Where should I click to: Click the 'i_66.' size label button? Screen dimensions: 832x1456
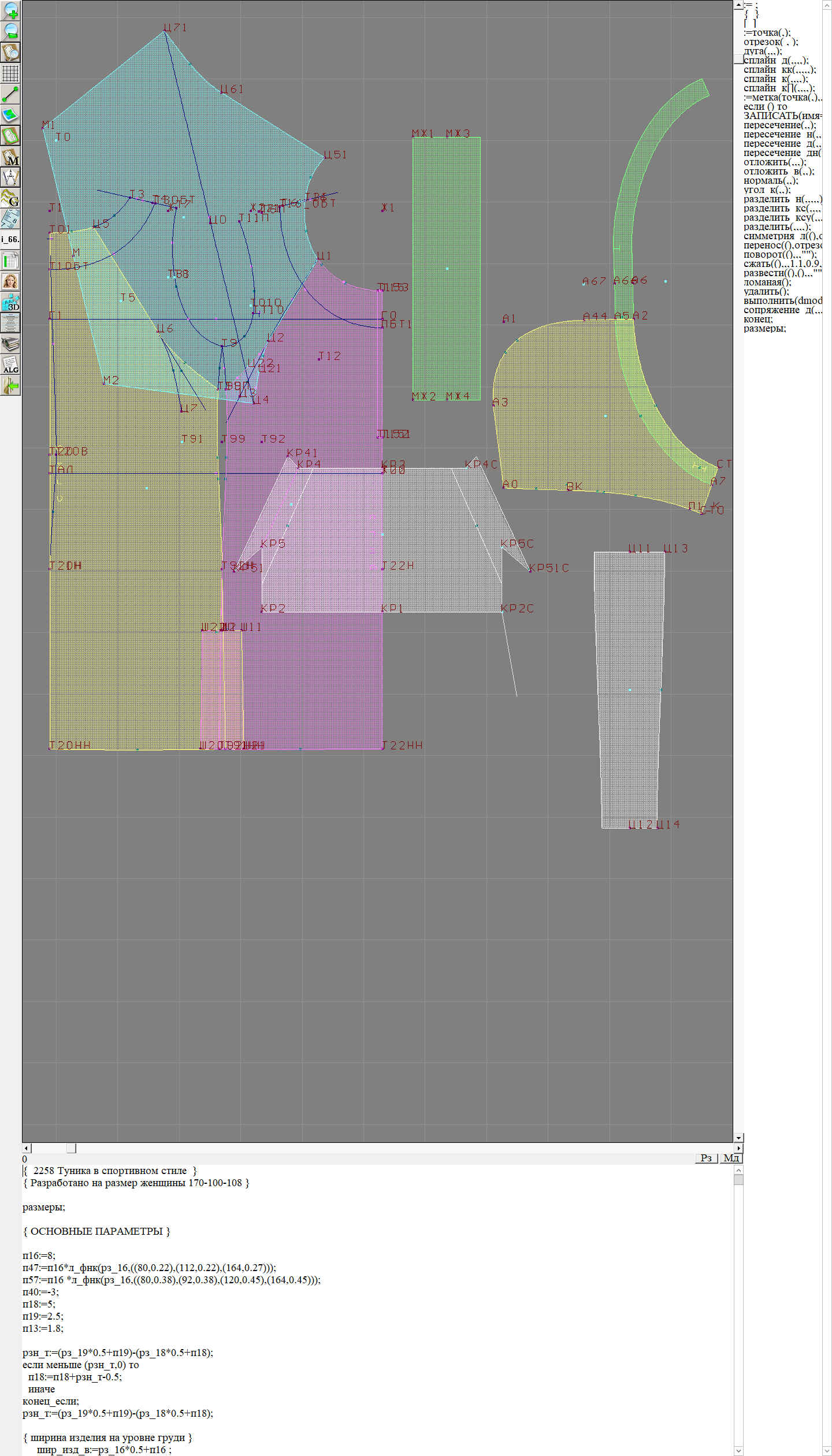point(10,239)
